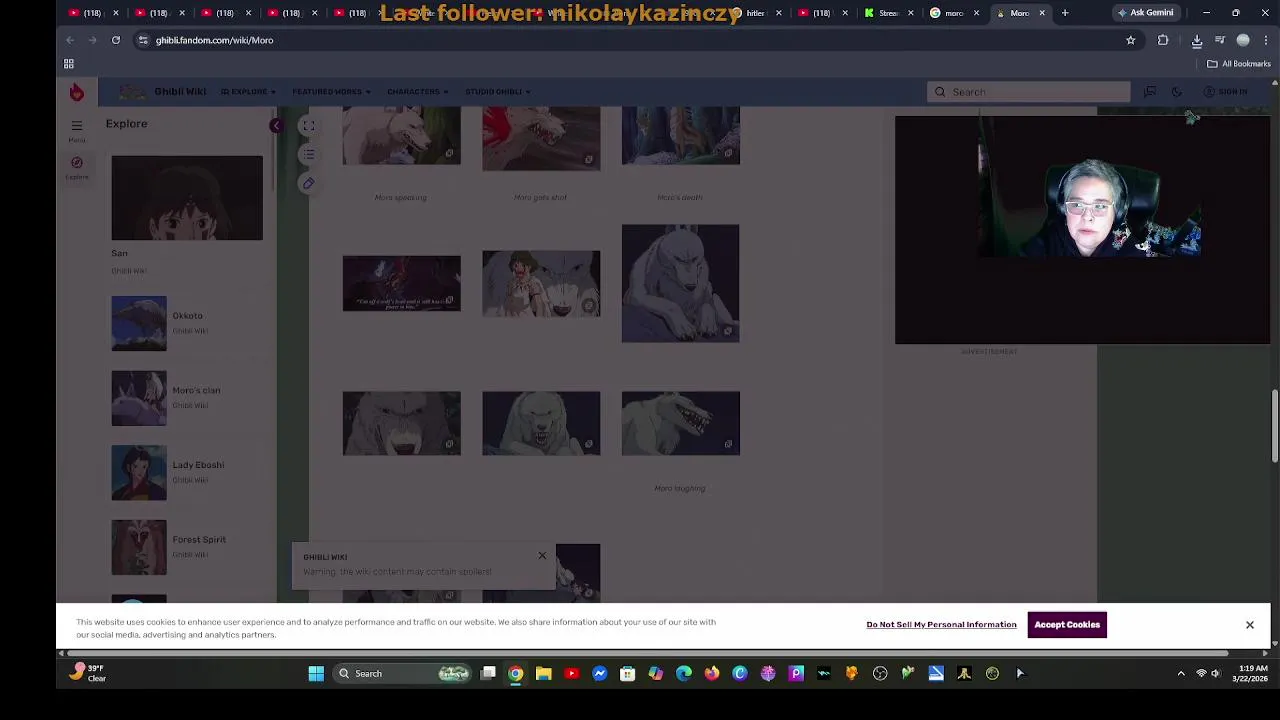Accept Cookies on the banner

(1067, 625)
